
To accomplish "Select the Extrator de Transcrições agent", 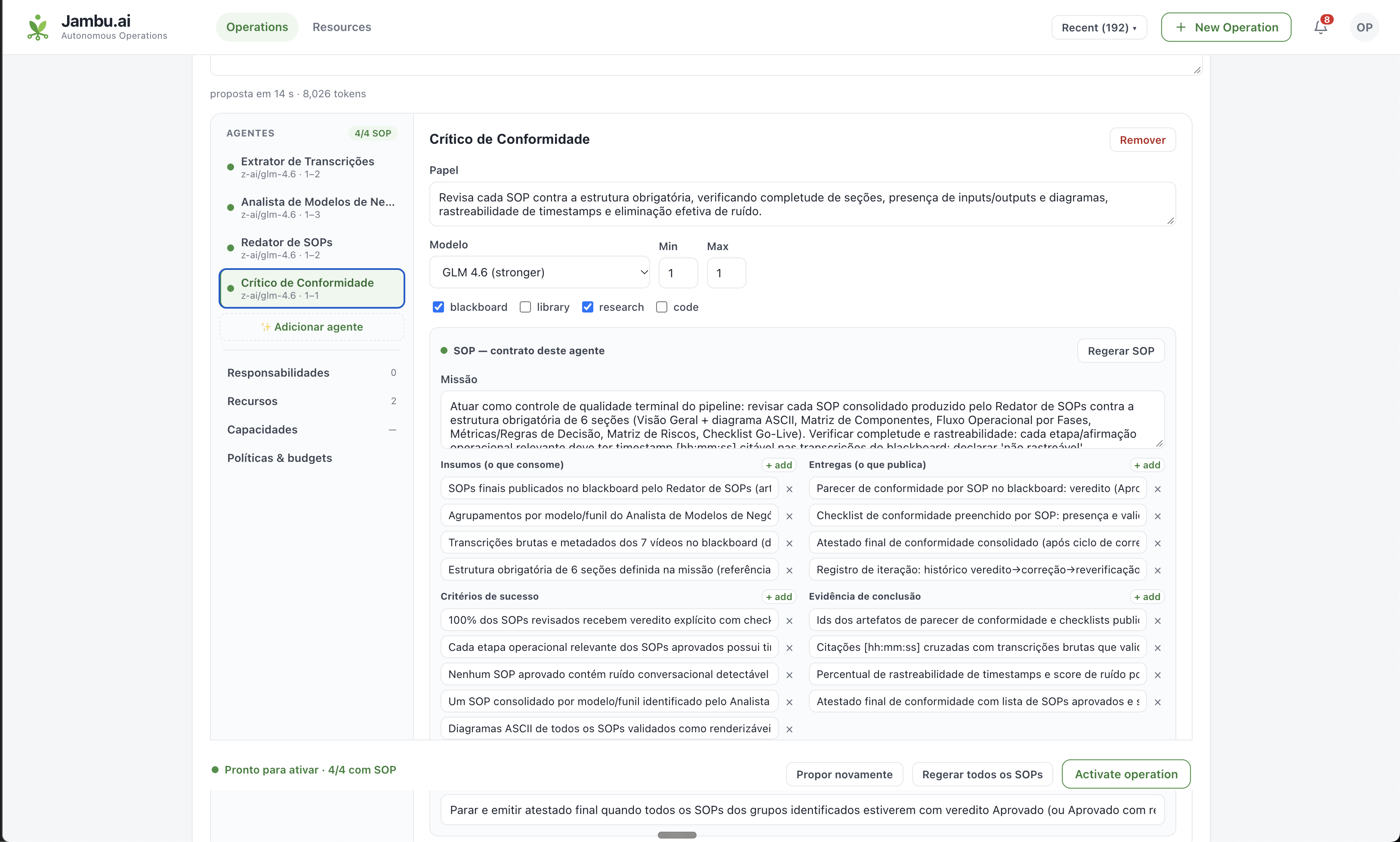I will pos(311,167).
